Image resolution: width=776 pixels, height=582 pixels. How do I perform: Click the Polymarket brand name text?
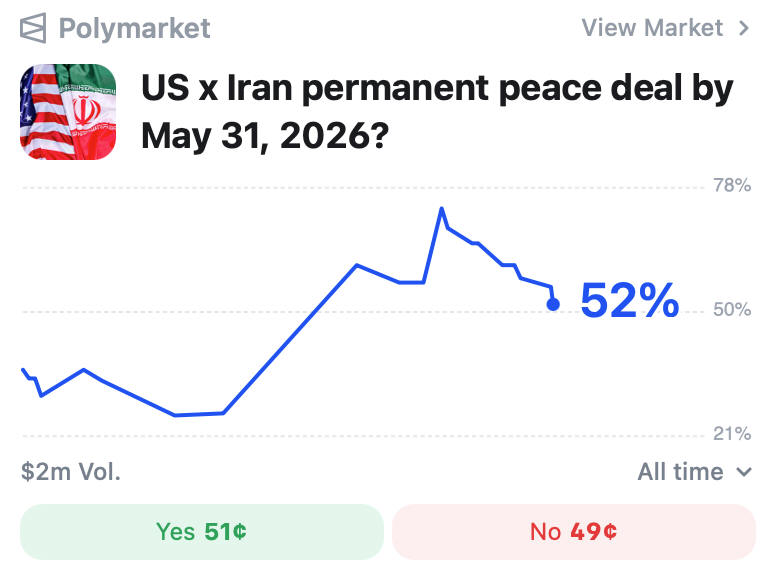point(135,28)
